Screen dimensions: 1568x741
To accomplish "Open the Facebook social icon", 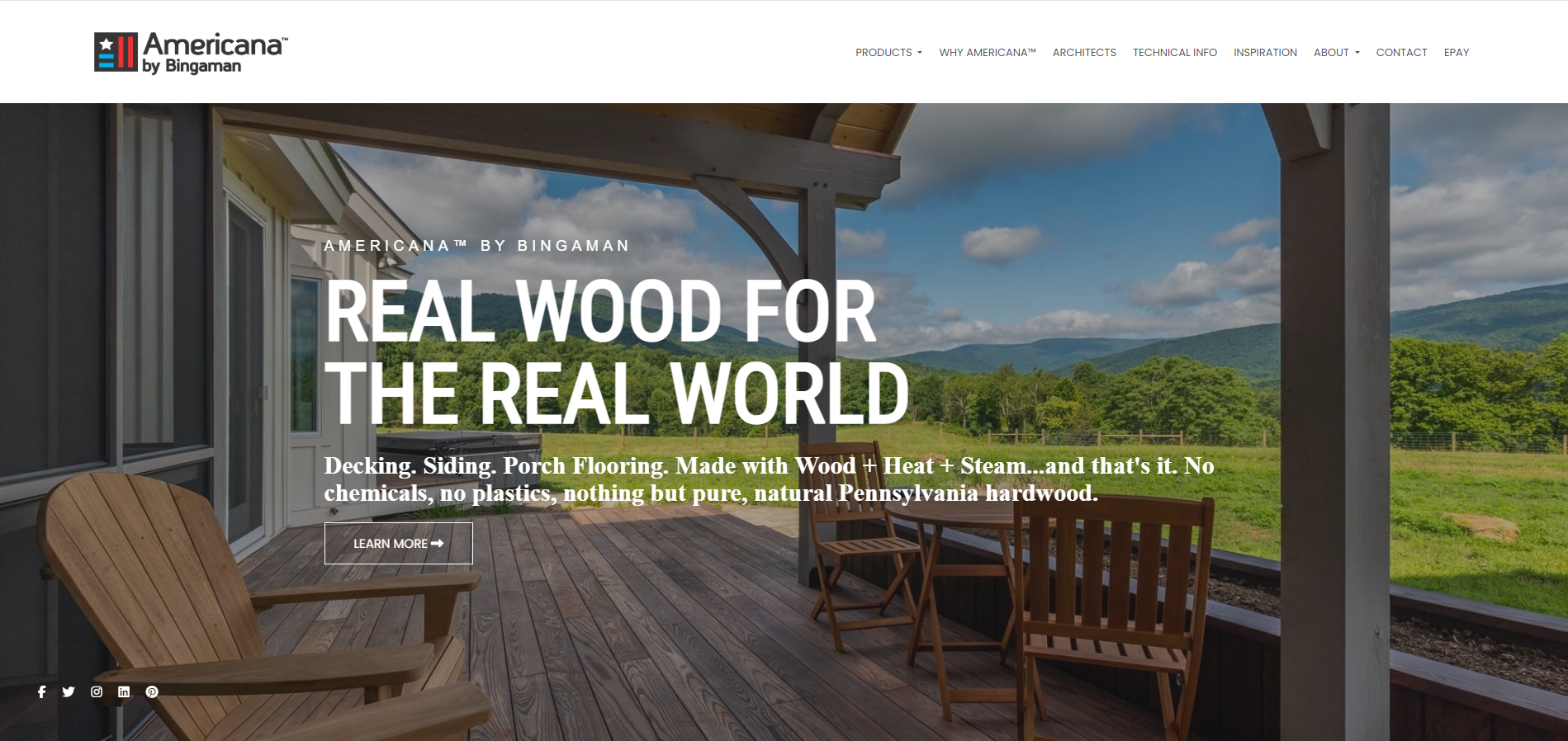I will [x=41, y=691].
